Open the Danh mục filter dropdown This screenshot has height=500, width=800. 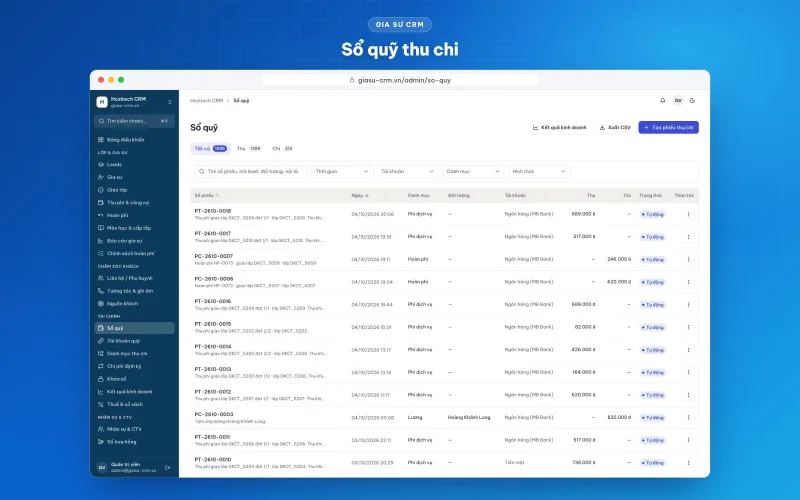473,171
